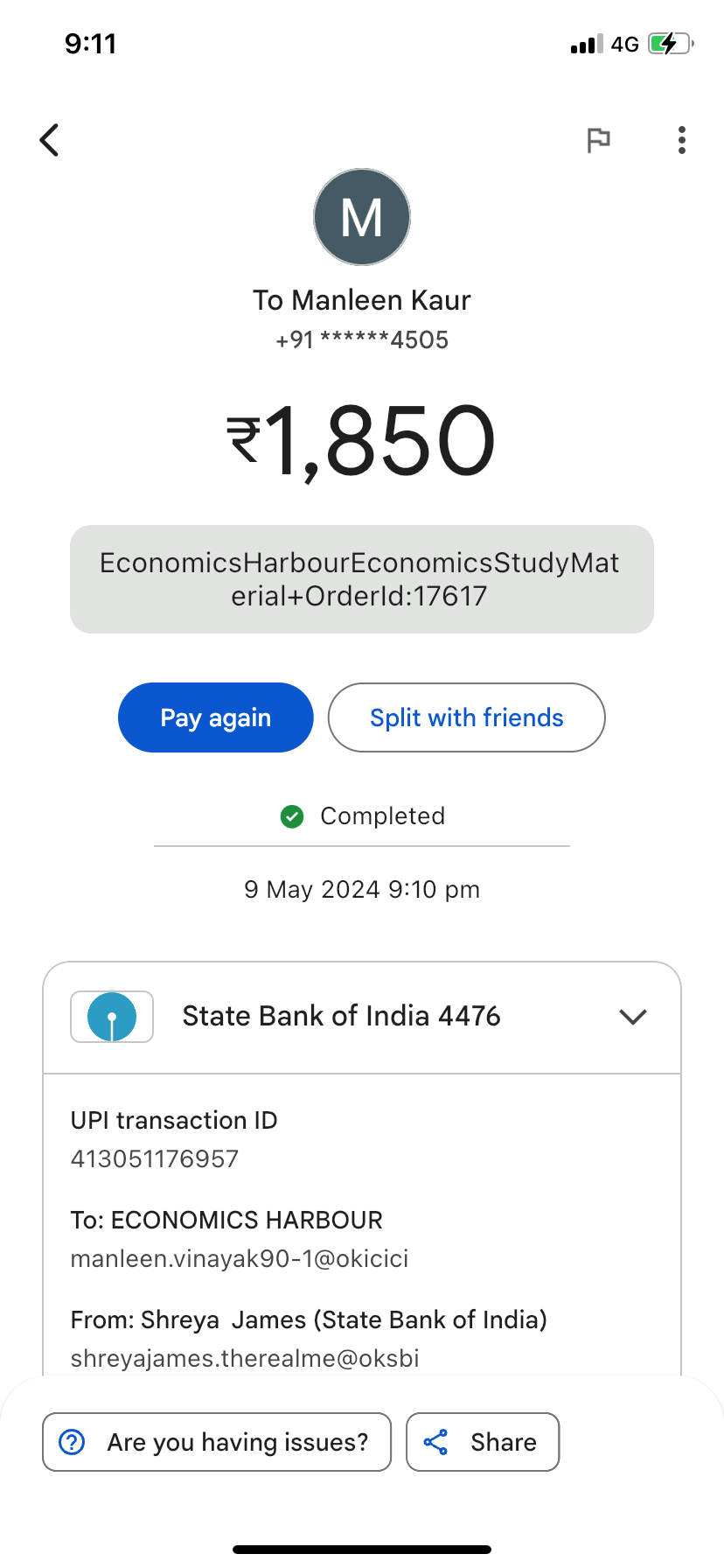The image size is (724, 1568).
Task: Tap the payment note with OrderId 17617
Action: point(361,579)
